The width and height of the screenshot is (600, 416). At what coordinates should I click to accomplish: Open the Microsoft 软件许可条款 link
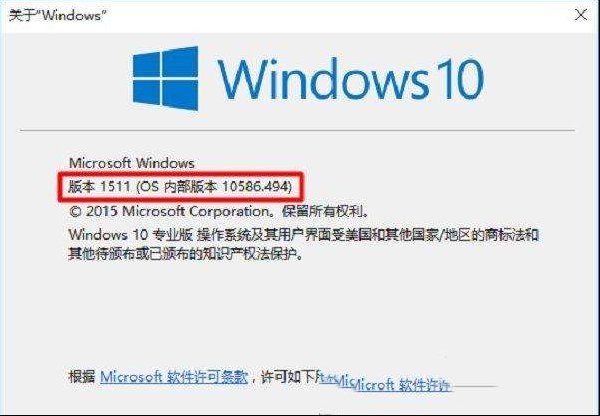(x=174, y=377)
